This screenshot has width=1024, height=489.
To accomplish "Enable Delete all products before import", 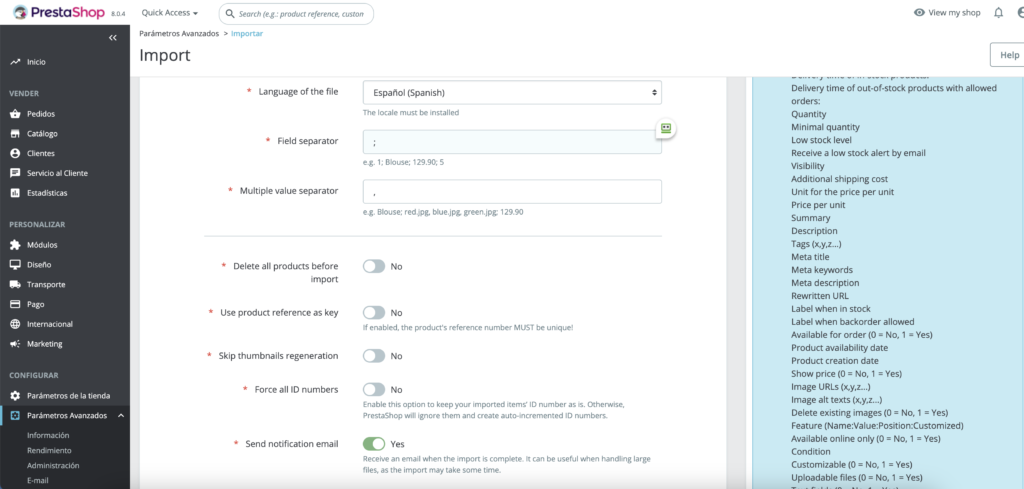I will click(x=374, y=267).
